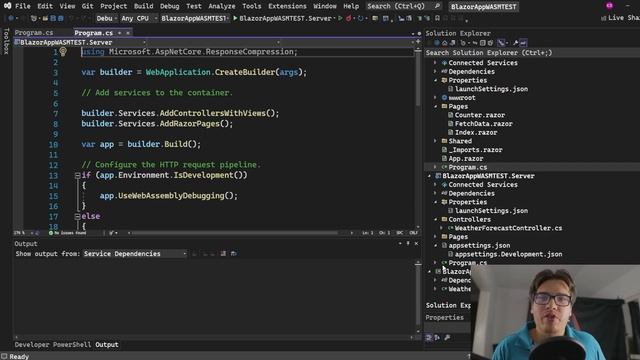Image resolution: width=640 pixels, height=360 pixels.
Task: Select the Output bottom tab
Action: tap(107, 344)
